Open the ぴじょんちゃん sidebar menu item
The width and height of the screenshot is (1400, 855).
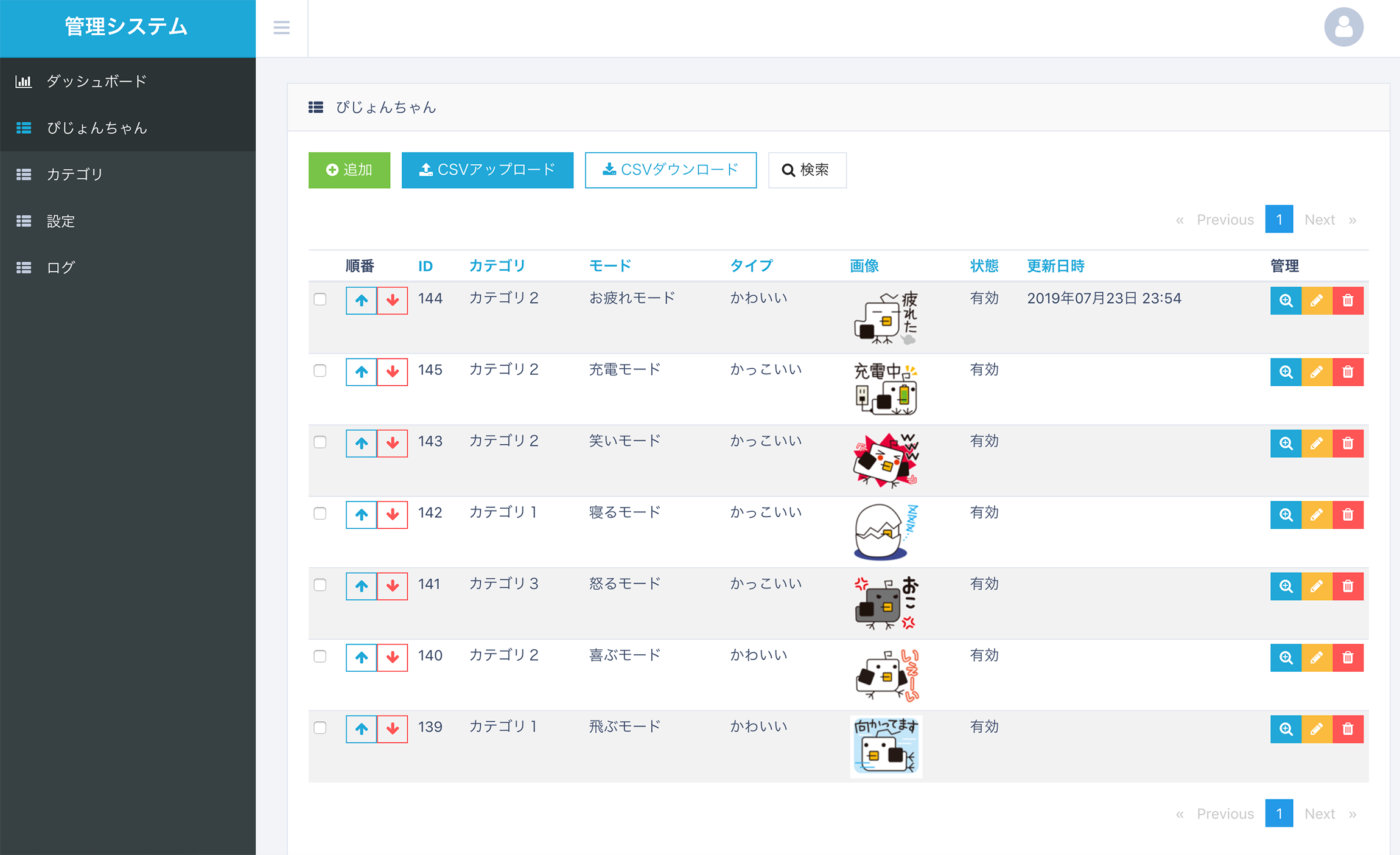click(98, 128)
